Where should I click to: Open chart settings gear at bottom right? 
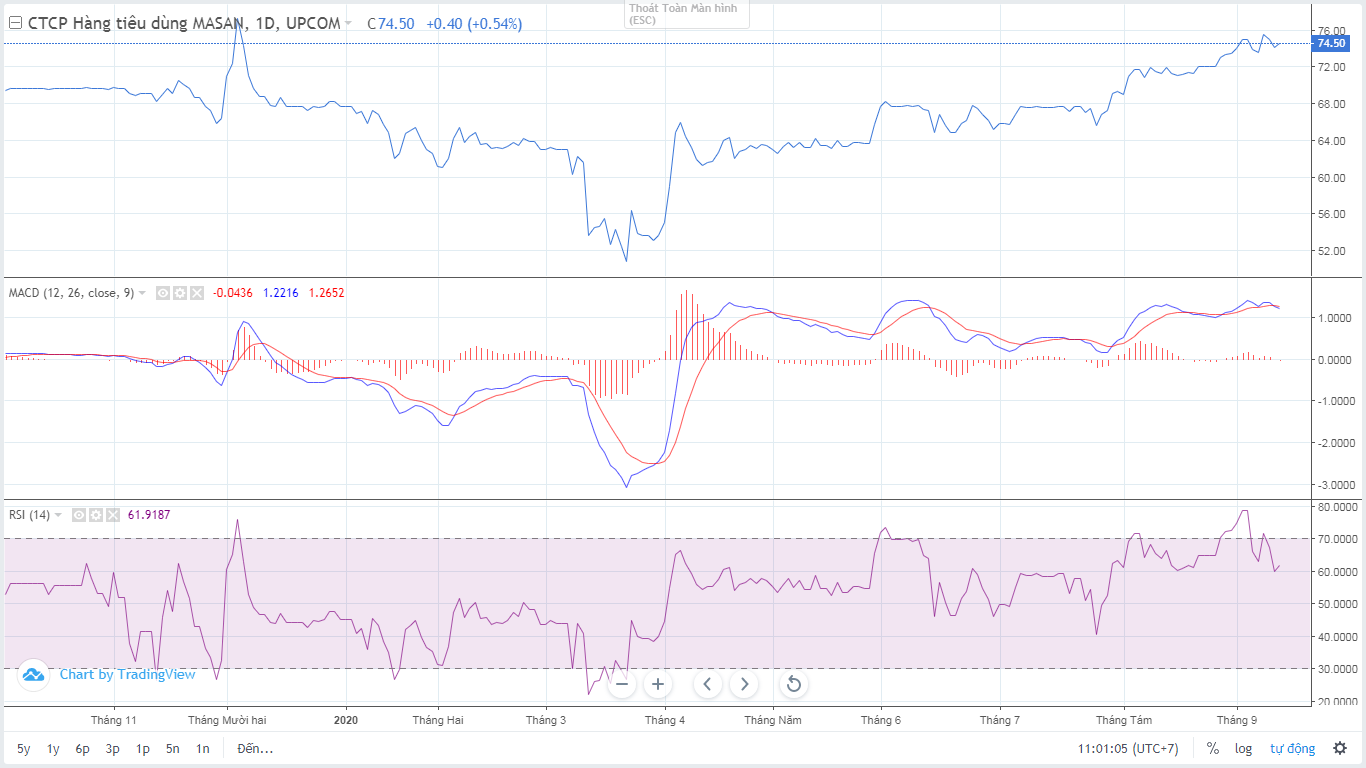(x=1339, y=748)
